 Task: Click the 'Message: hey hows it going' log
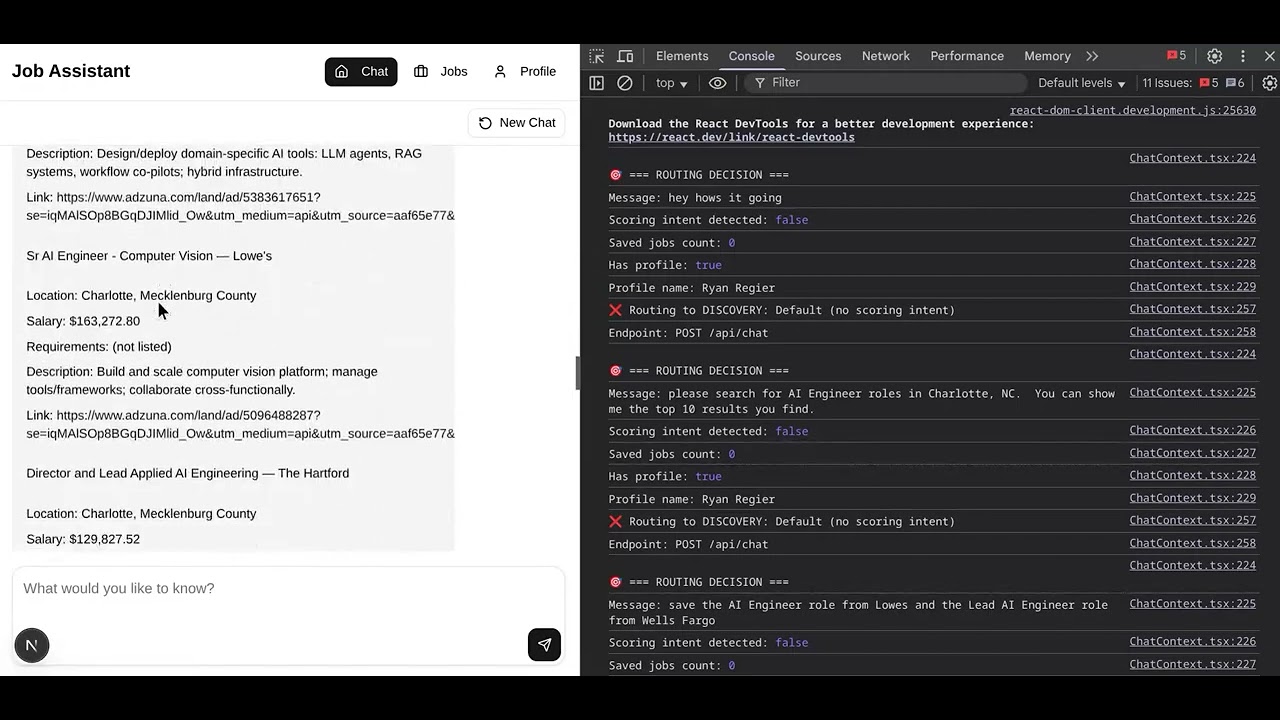[x=695, y=198]
